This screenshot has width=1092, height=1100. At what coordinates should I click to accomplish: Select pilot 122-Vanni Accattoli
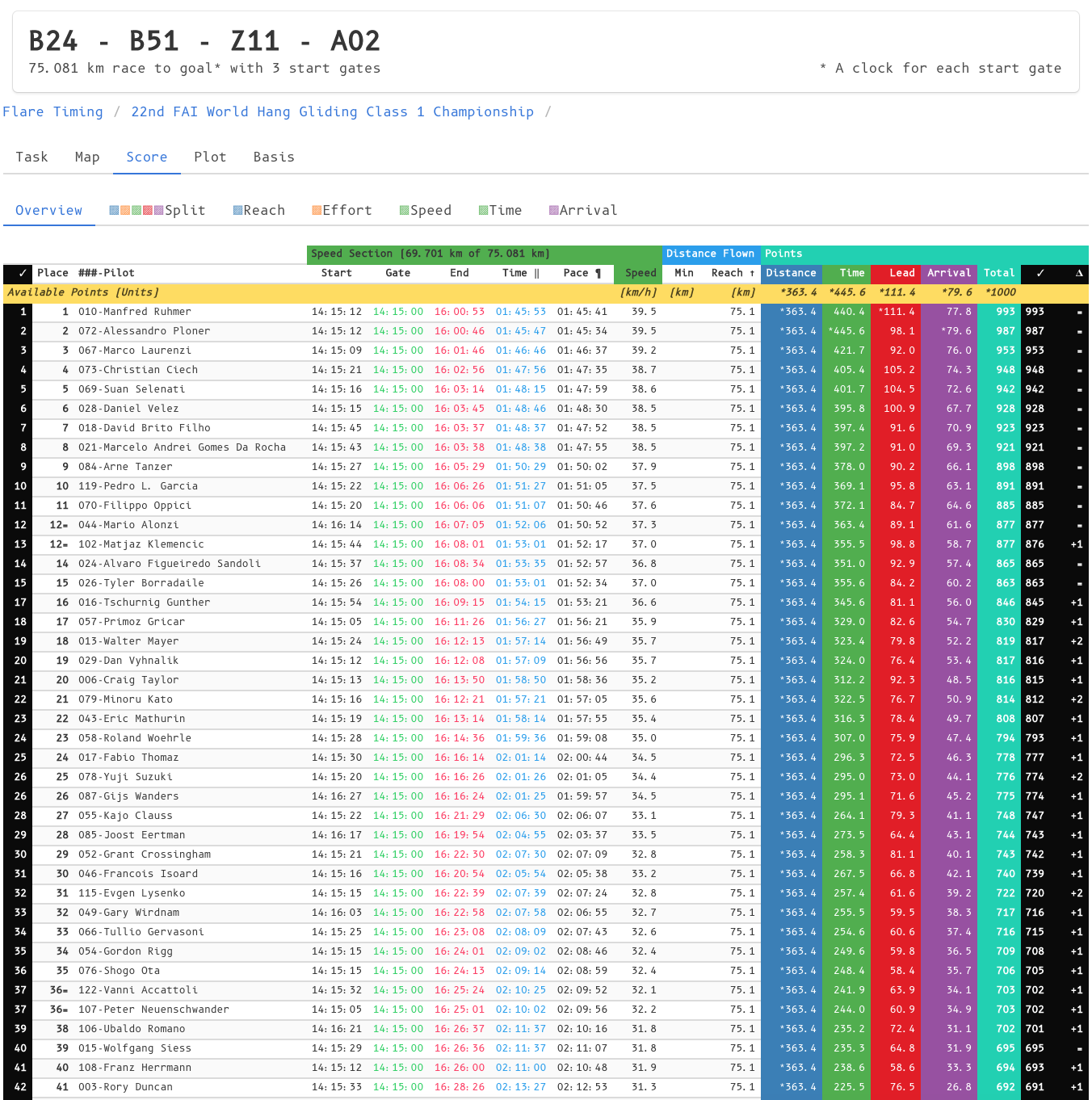pyautogui.click(x=138, y=990)
